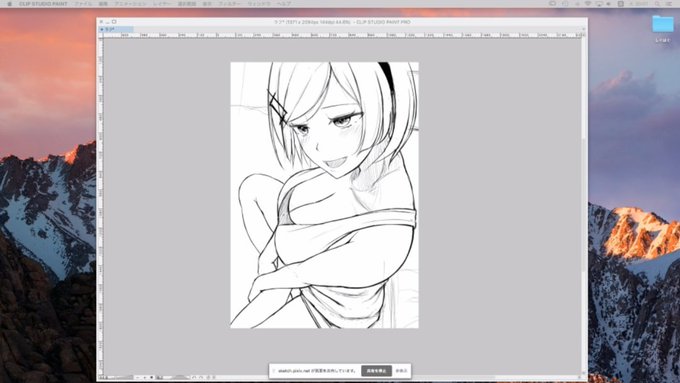This screenshot has width=680, height=383.
Task: Open the CLIP STUDIO PAINT application menu
Action: (43, 3)
